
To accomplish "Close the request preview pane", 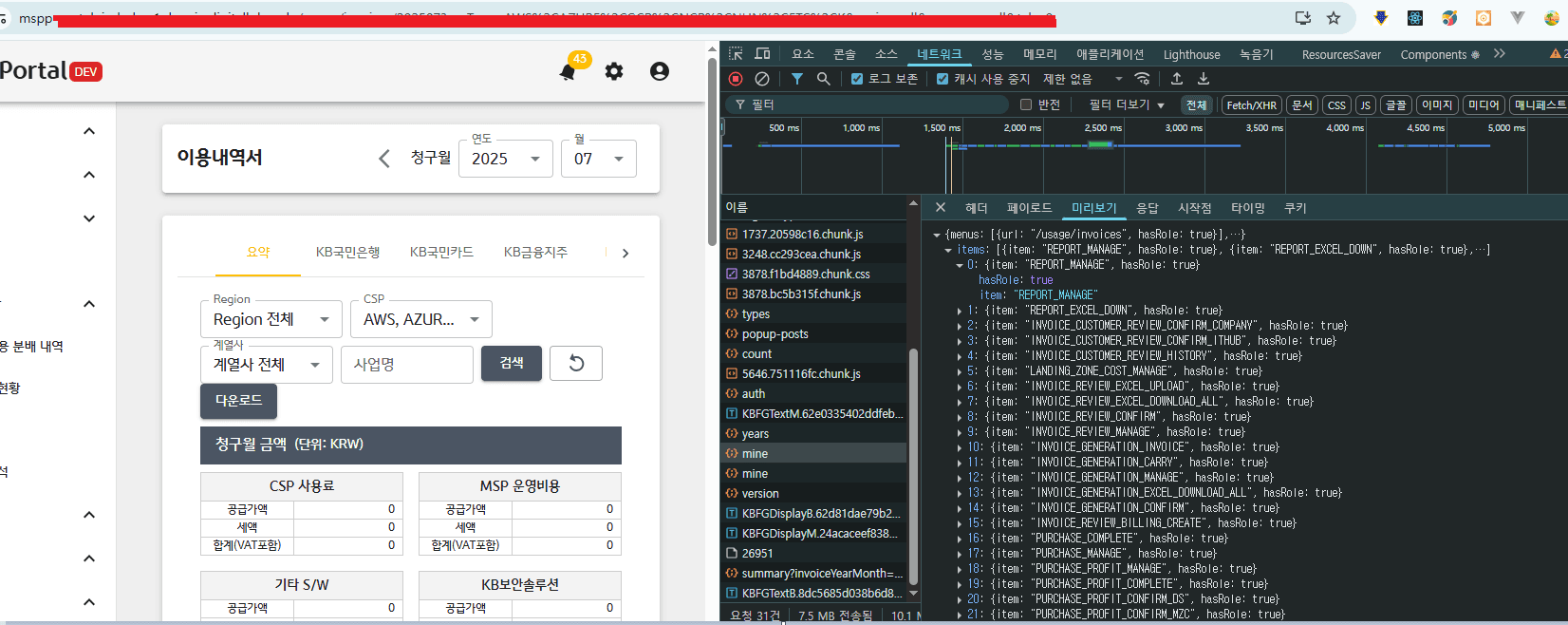I will [940, 207].
